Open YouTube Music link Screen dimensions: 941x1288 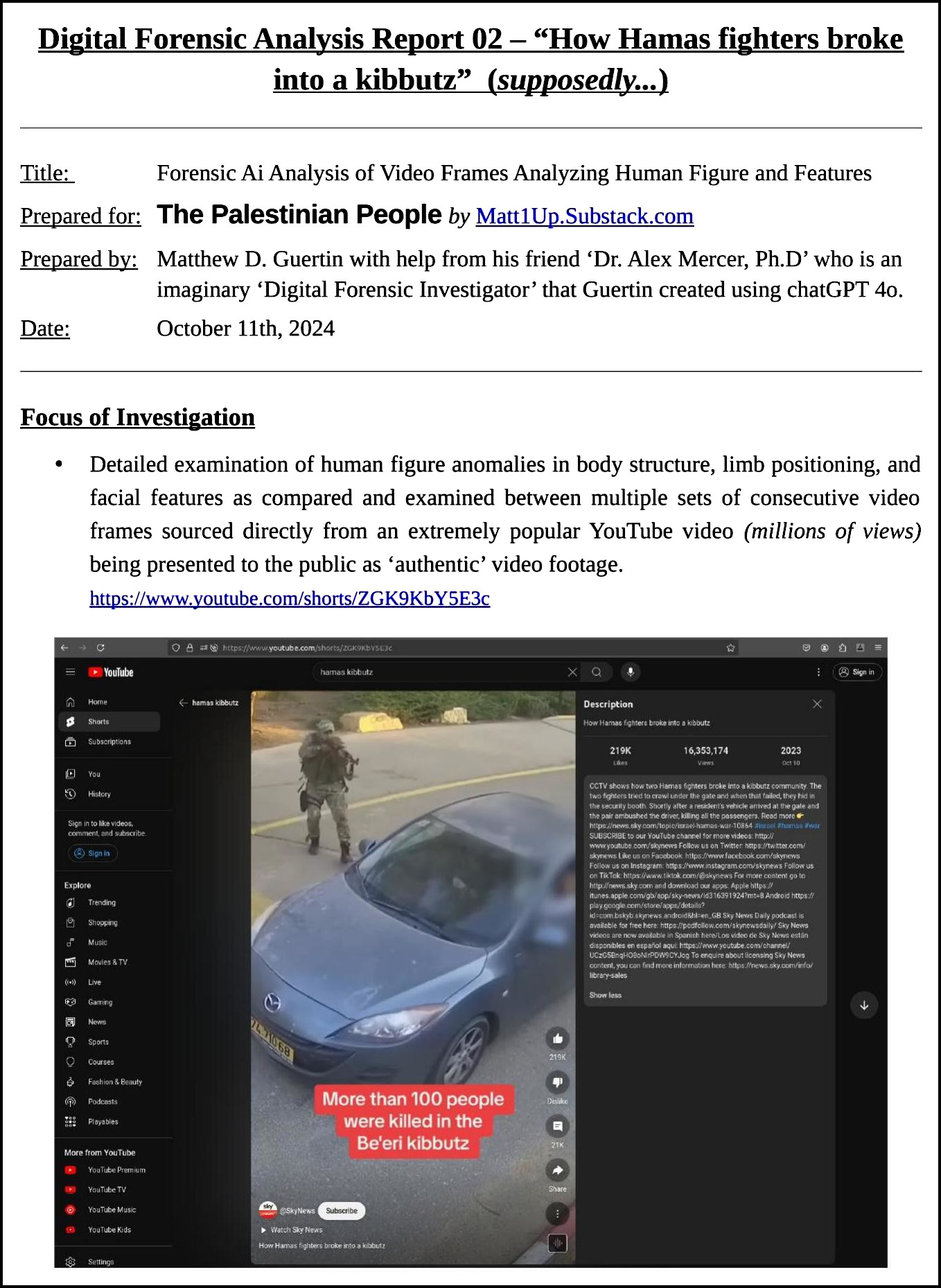pos(109,1210)
